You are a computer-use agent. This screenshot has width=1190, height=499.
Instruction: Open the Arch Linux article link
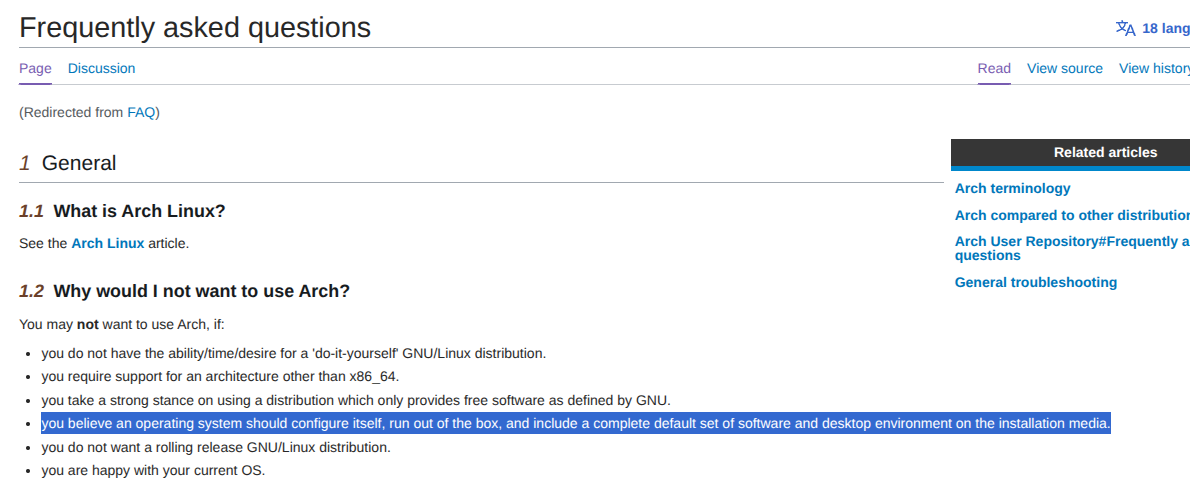108,243
